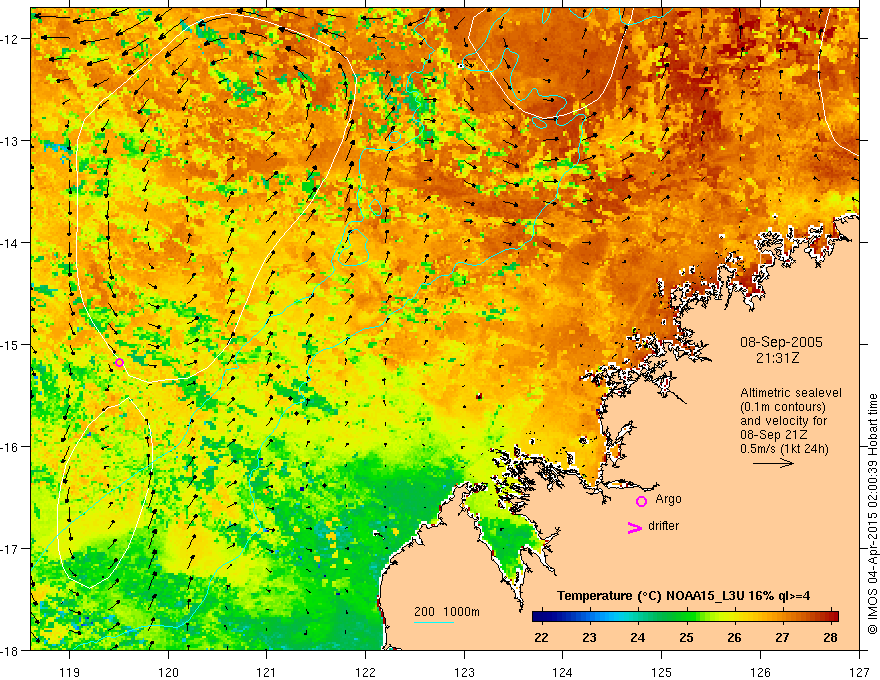Click the 27 value on the temperature scale
Screen dimensions: 880x680
[x=782, y=637]
